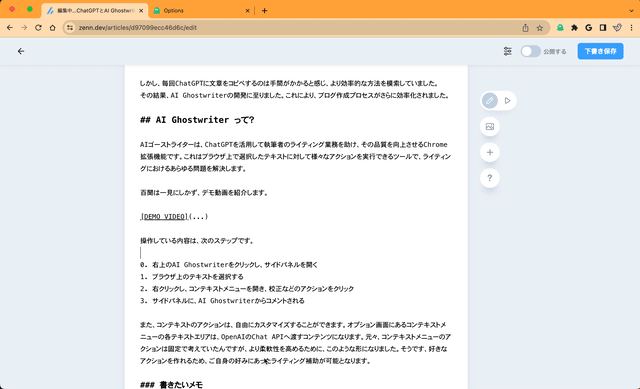Open a new browser tab
Viewport: 640px width, 389px height.
coord(264,11)
